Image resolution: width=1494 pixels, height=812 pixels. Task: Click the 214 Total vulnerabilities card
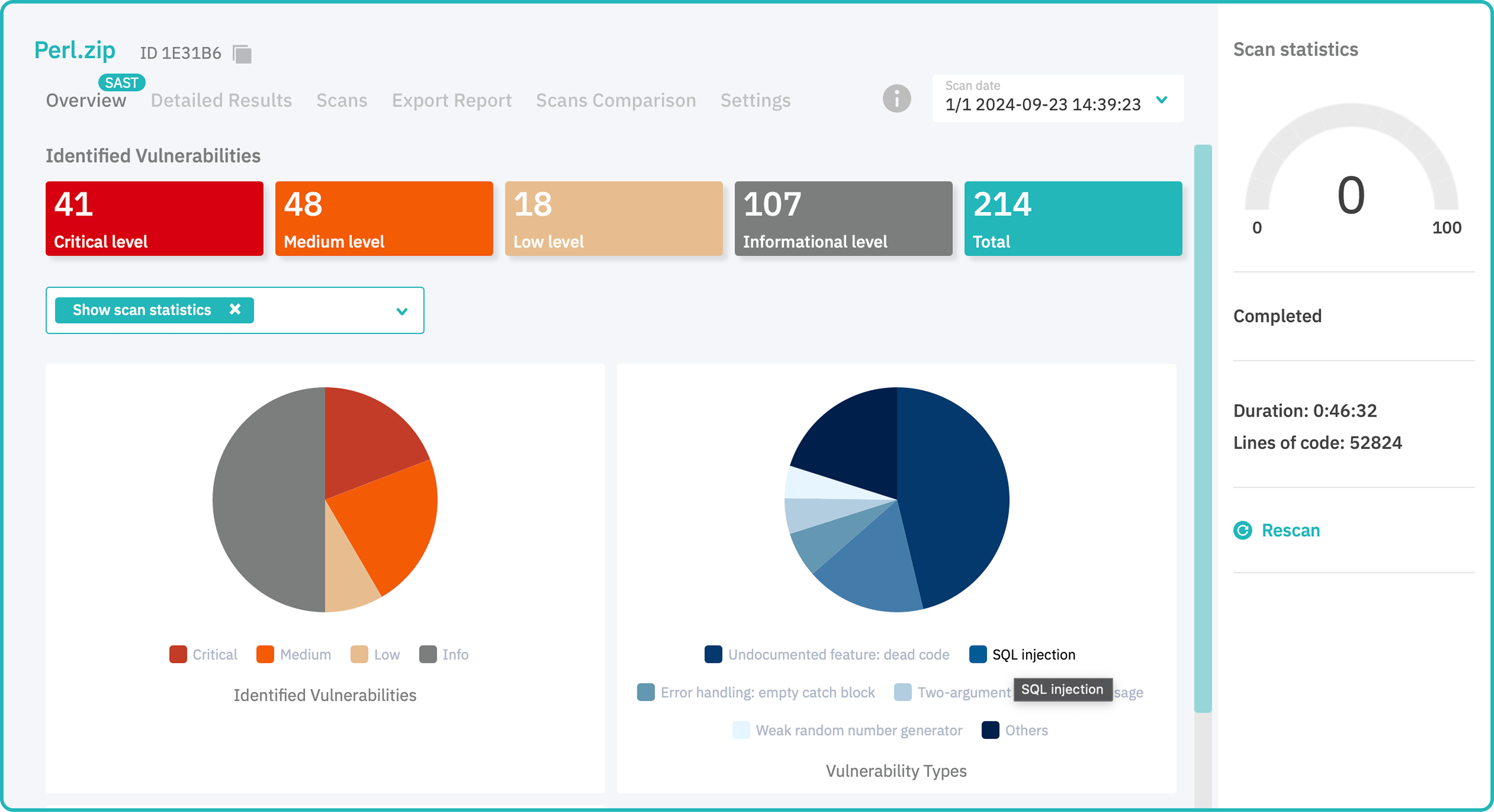[x=1073, y=219]
